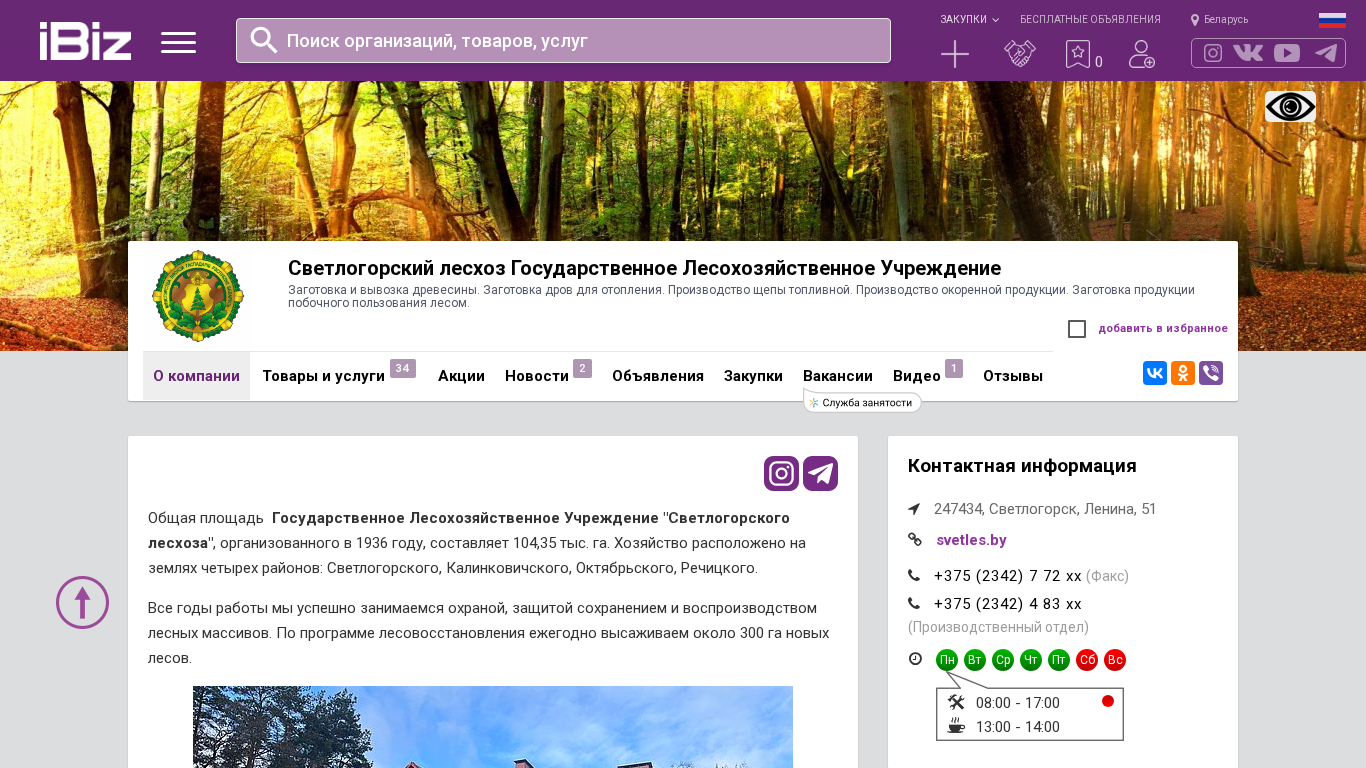The height and width of the screenshot is (768, 1366).
Task: Click 'добавить в избранное' label
Action: (x=1163, y=328)
